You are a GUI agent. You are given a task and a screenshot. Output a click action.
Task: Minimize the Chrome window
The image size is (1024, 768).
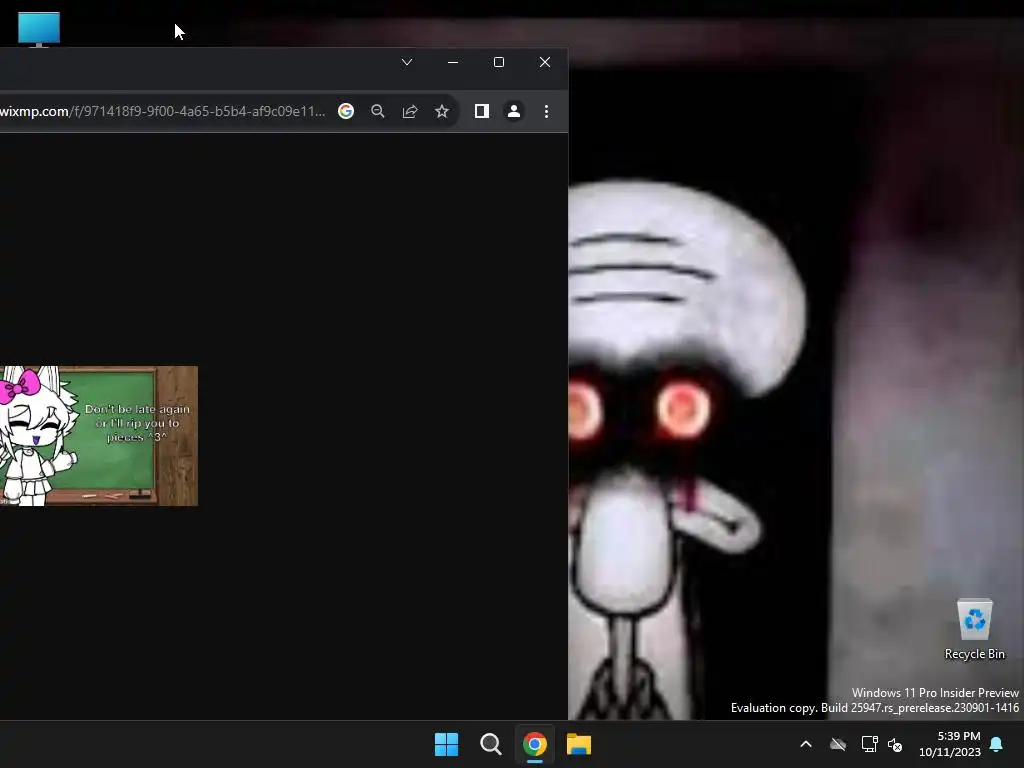click(x=453, y=62)
